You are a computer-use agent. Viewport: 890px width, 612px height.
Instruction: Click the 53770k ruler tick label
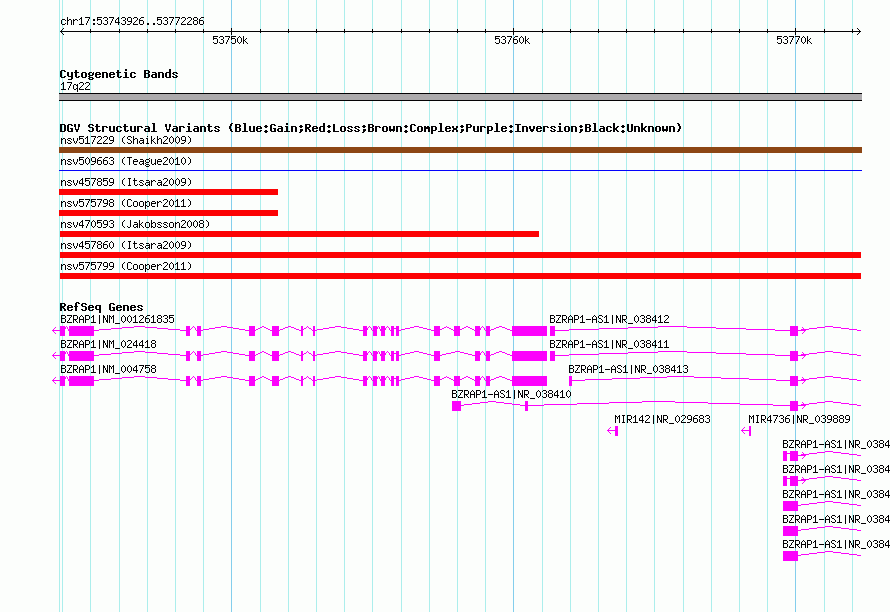[x=794, y=40]
